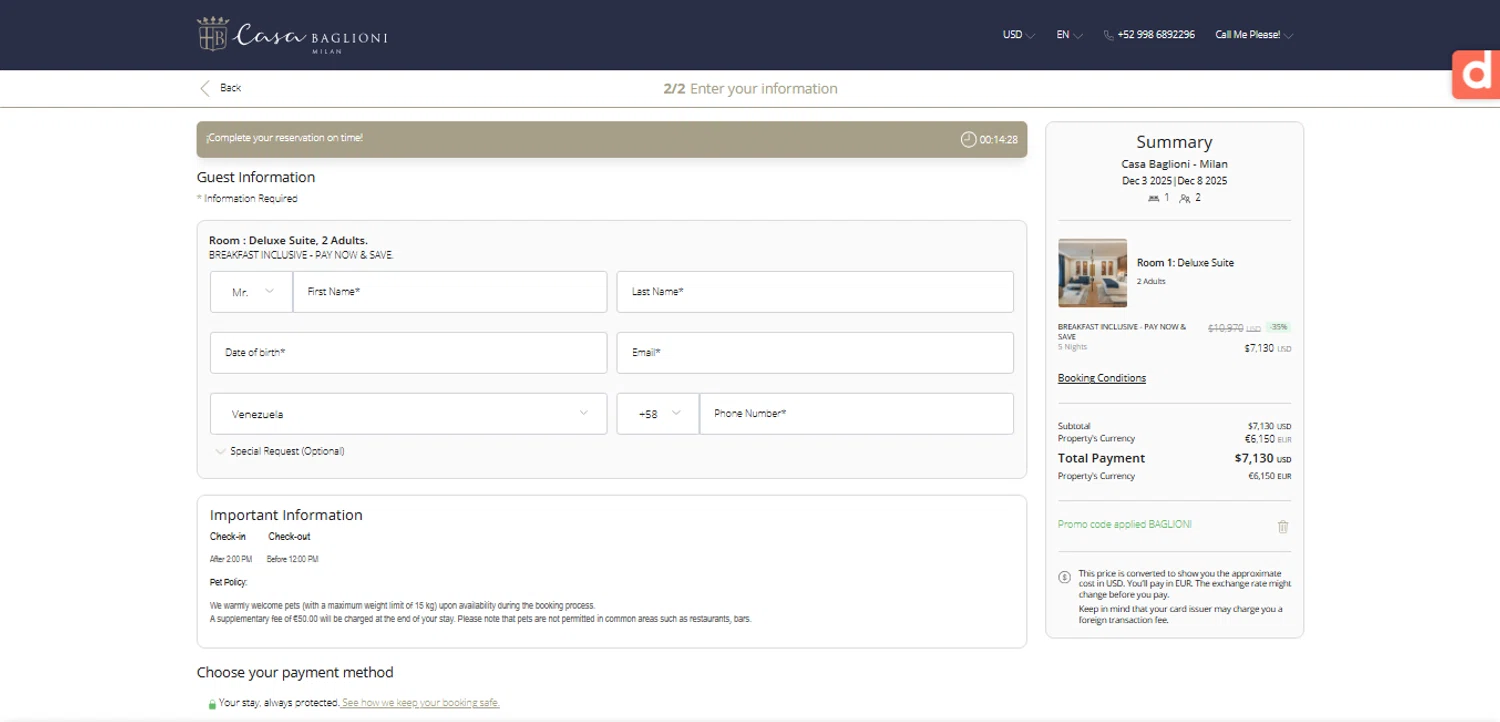Open See how we keep your booking safe
Viewport: 1500px width, 722px height.
click(420, 703)
